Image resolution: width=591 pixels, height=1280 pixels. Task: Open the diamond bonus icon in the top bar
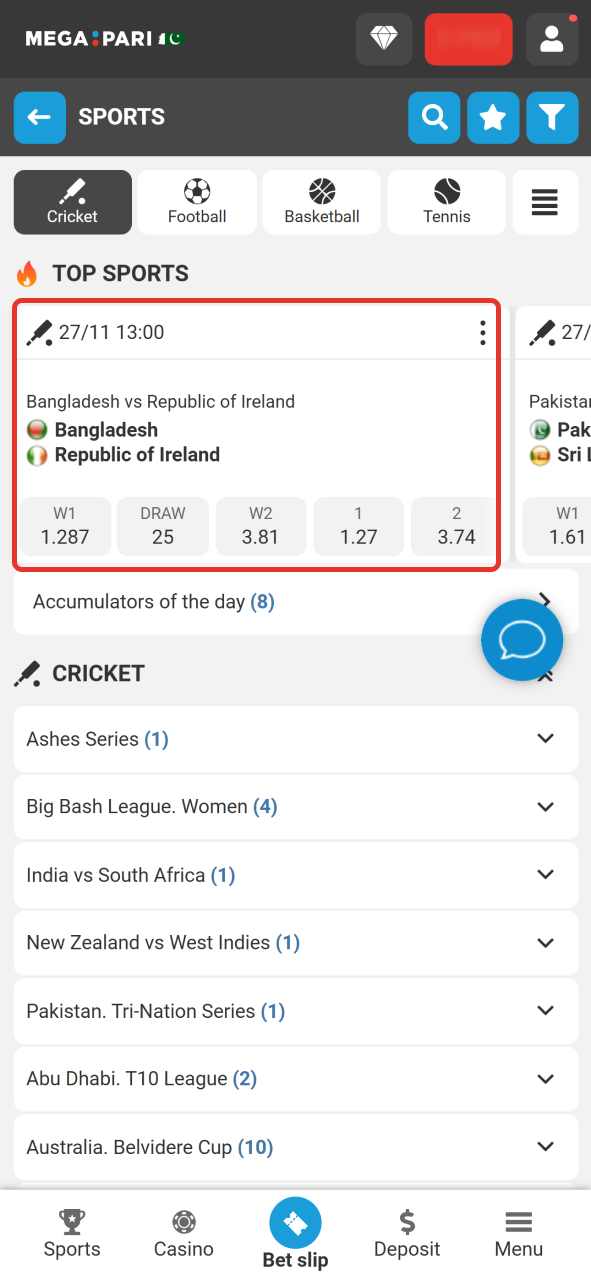384,39
